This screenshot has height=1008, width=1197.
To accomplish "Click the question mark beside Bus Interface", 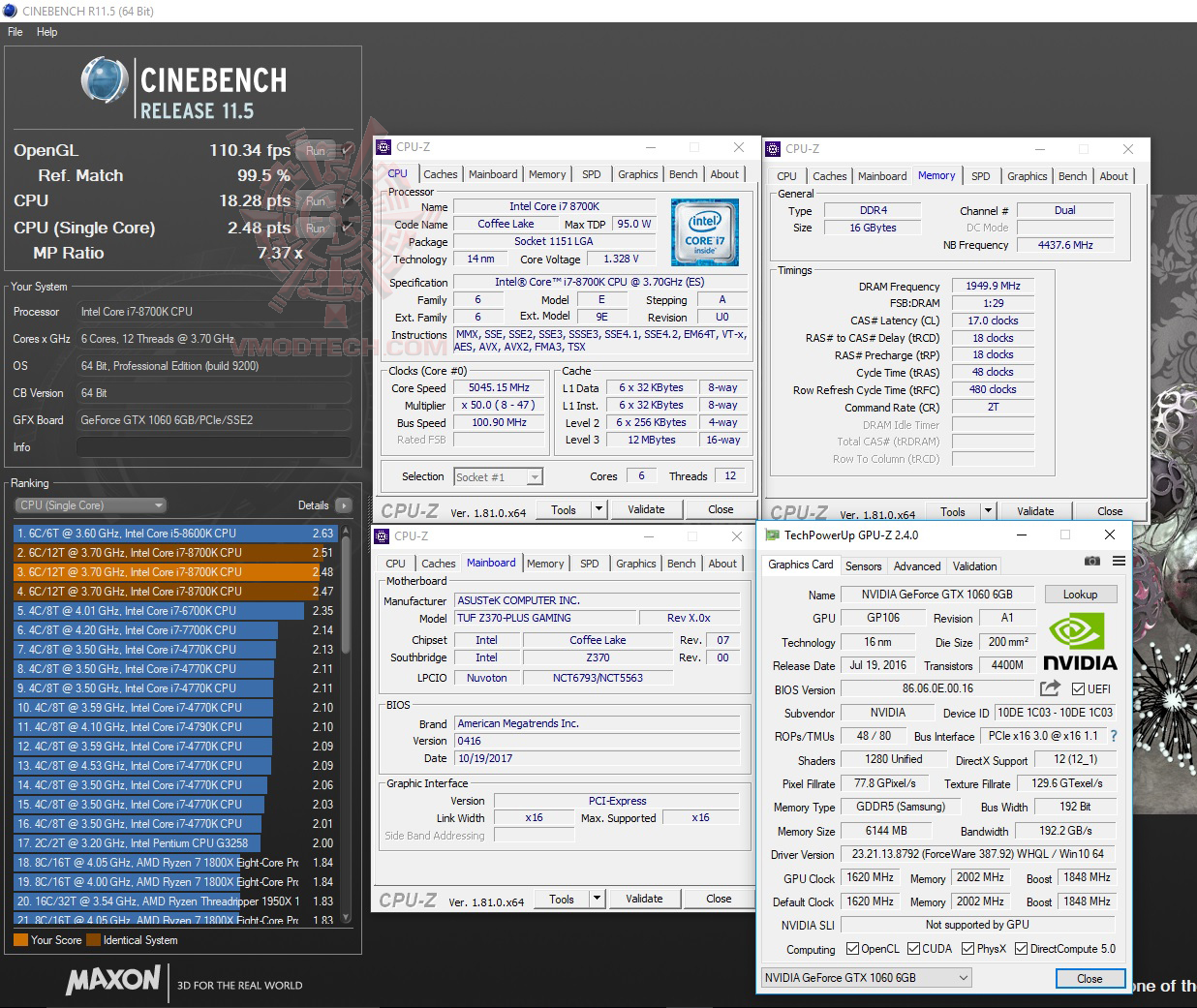I will click(1112, 736).
